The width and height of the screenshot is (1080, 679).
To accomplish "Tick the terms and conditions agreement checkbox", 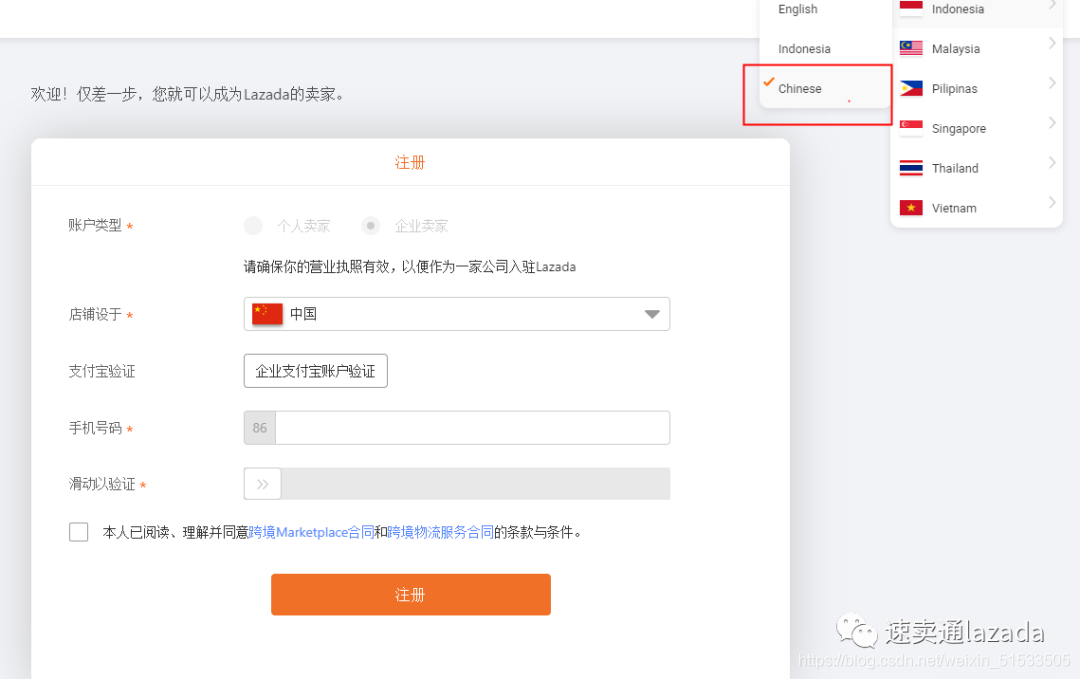I will point(79,532).
